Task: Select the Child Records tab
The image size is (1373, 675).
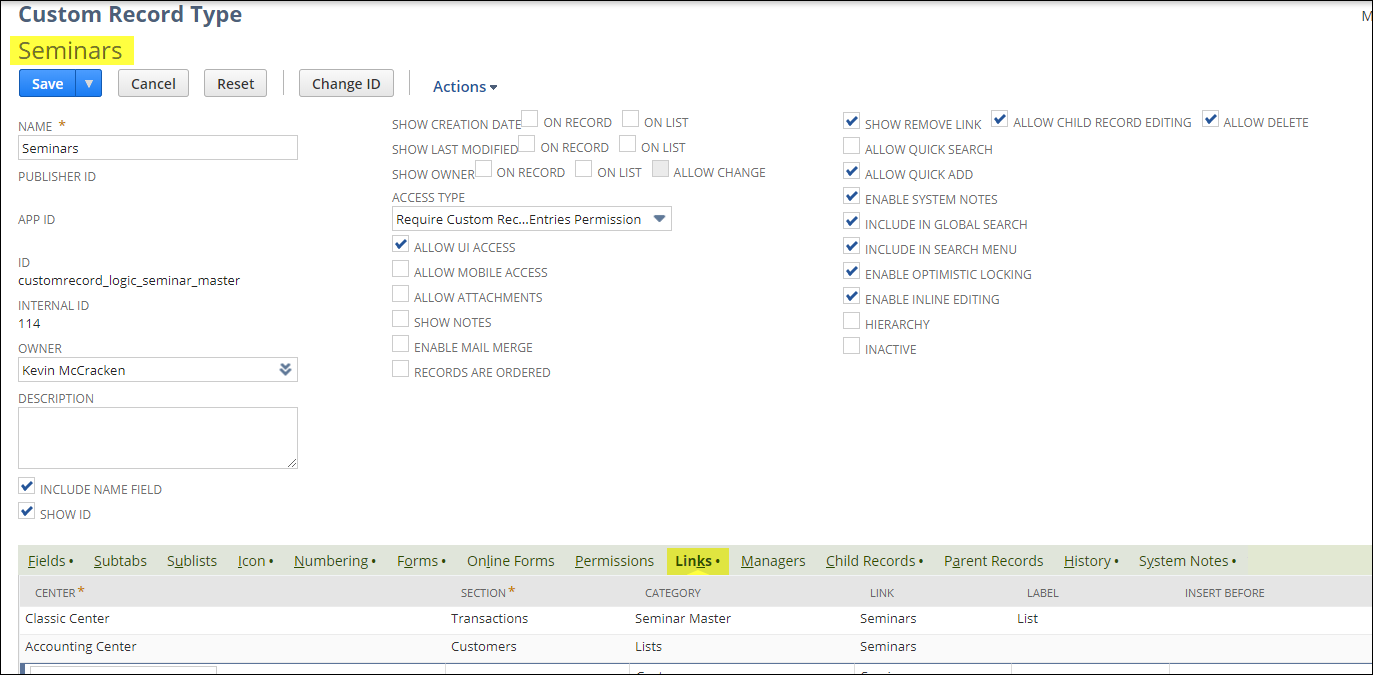Action: 870,561
